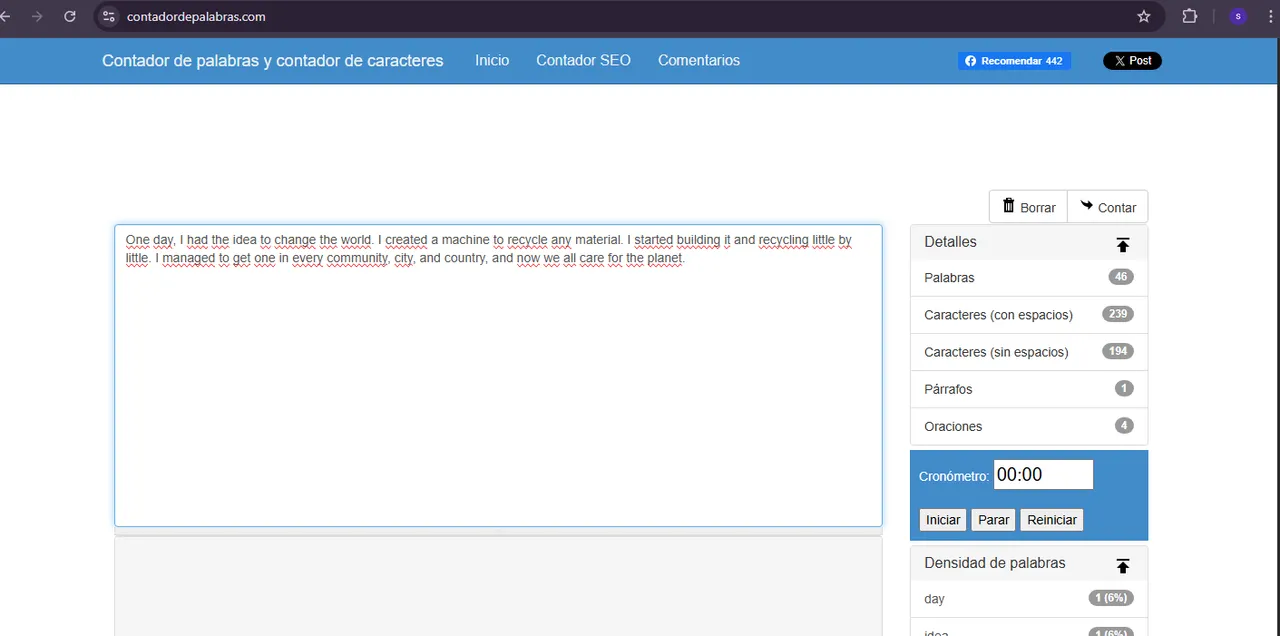This screenshot has height=636, width=1280.
Task: Click the 239 characters badge
Action: tap(1118, 314)
